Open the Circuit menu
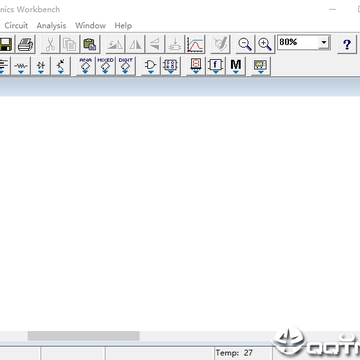 (16, 26)
